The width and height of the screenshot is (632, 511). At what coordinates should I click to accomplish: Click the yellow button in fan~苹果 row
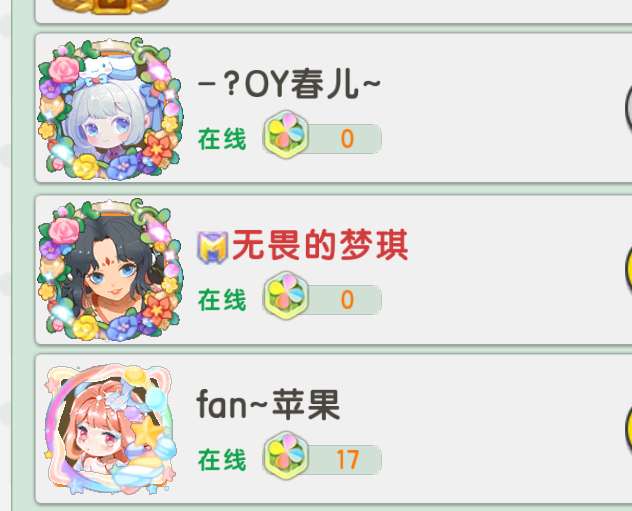[628, 430]
